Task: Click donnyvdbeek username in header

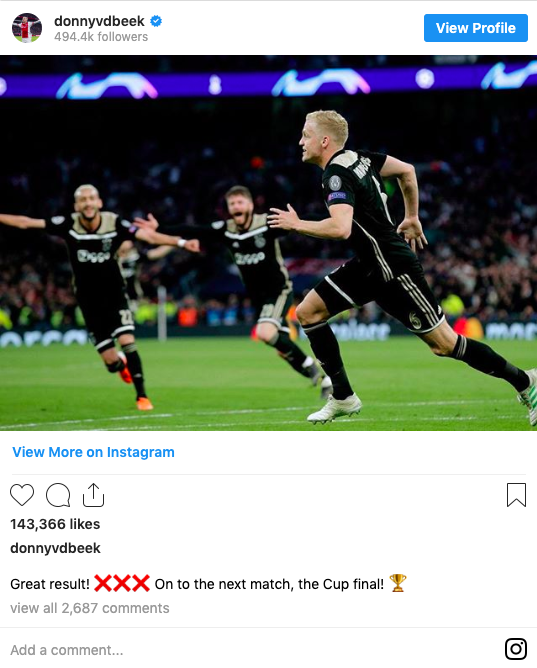Action: coord(99,21)
